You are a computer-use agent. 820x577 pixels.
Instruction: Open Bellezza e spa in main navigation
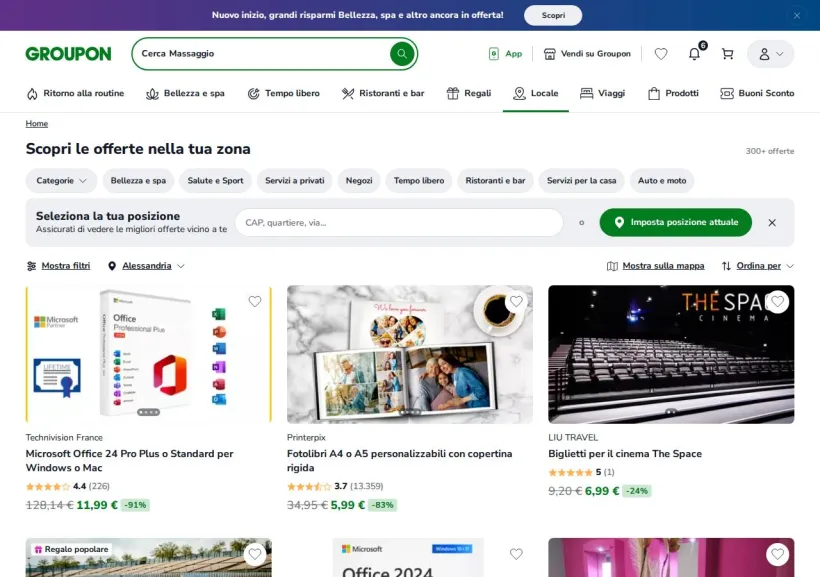(185, 94)
